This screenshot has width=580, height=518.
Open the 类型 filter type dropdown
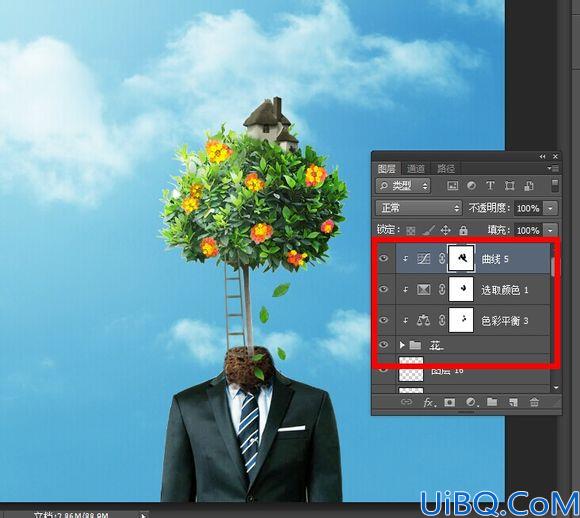pyautogui.click(x=403, y=186)
